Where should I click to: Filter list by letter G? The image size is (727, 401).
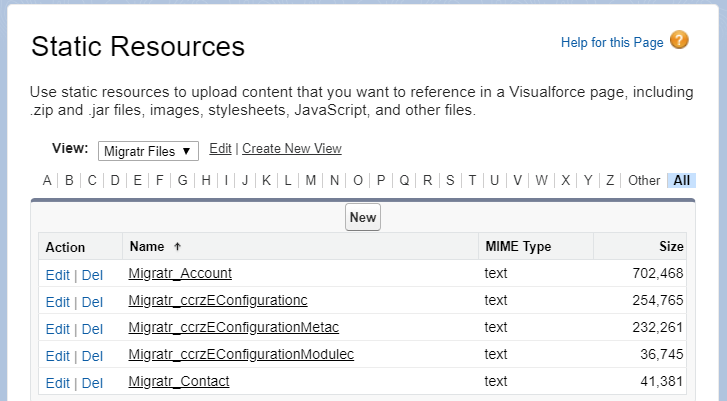coord(183,180)
